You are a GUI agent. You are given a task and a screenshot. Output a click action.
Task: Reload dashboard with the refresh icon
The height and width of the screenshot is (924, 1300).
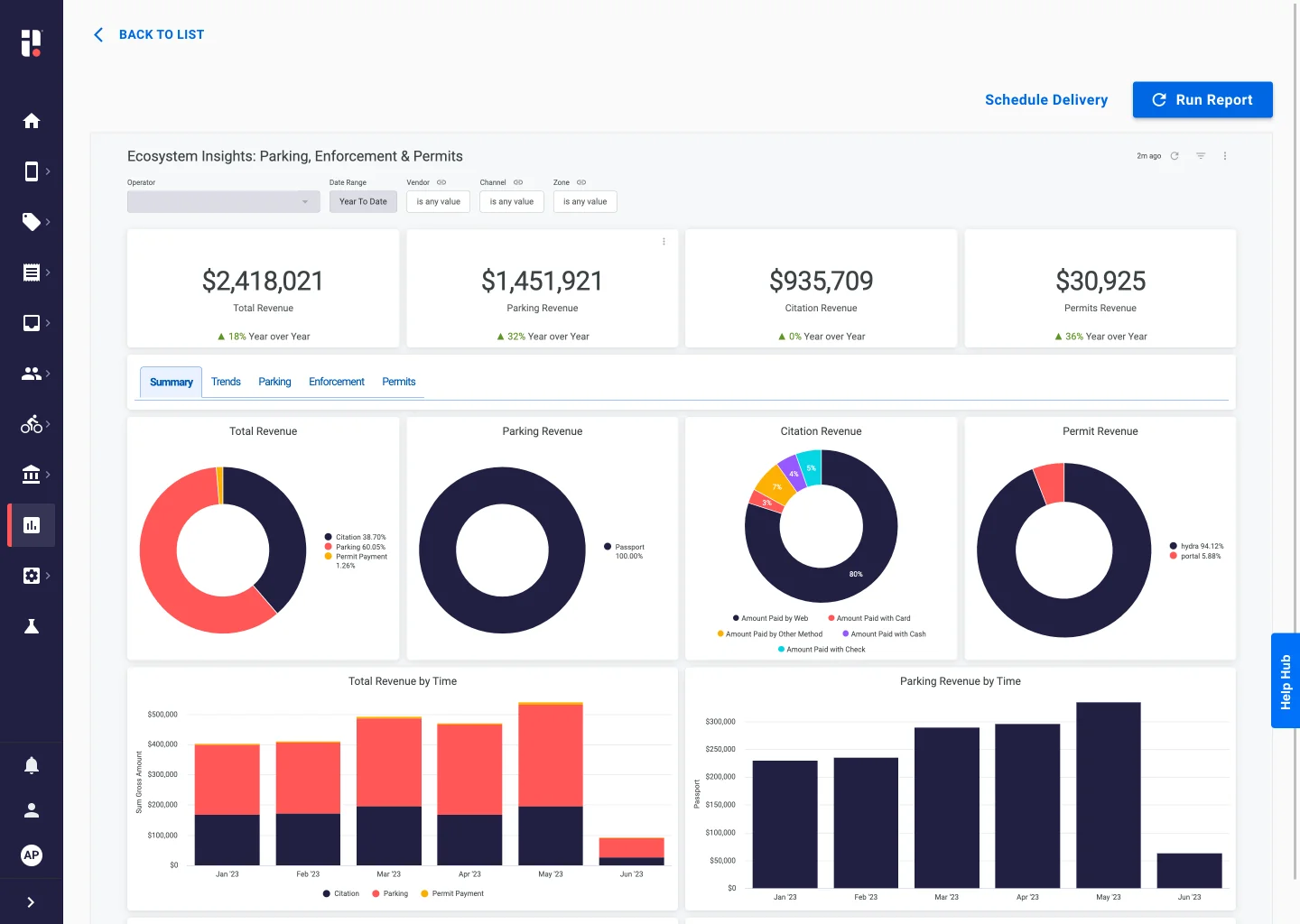[1175, 156]
